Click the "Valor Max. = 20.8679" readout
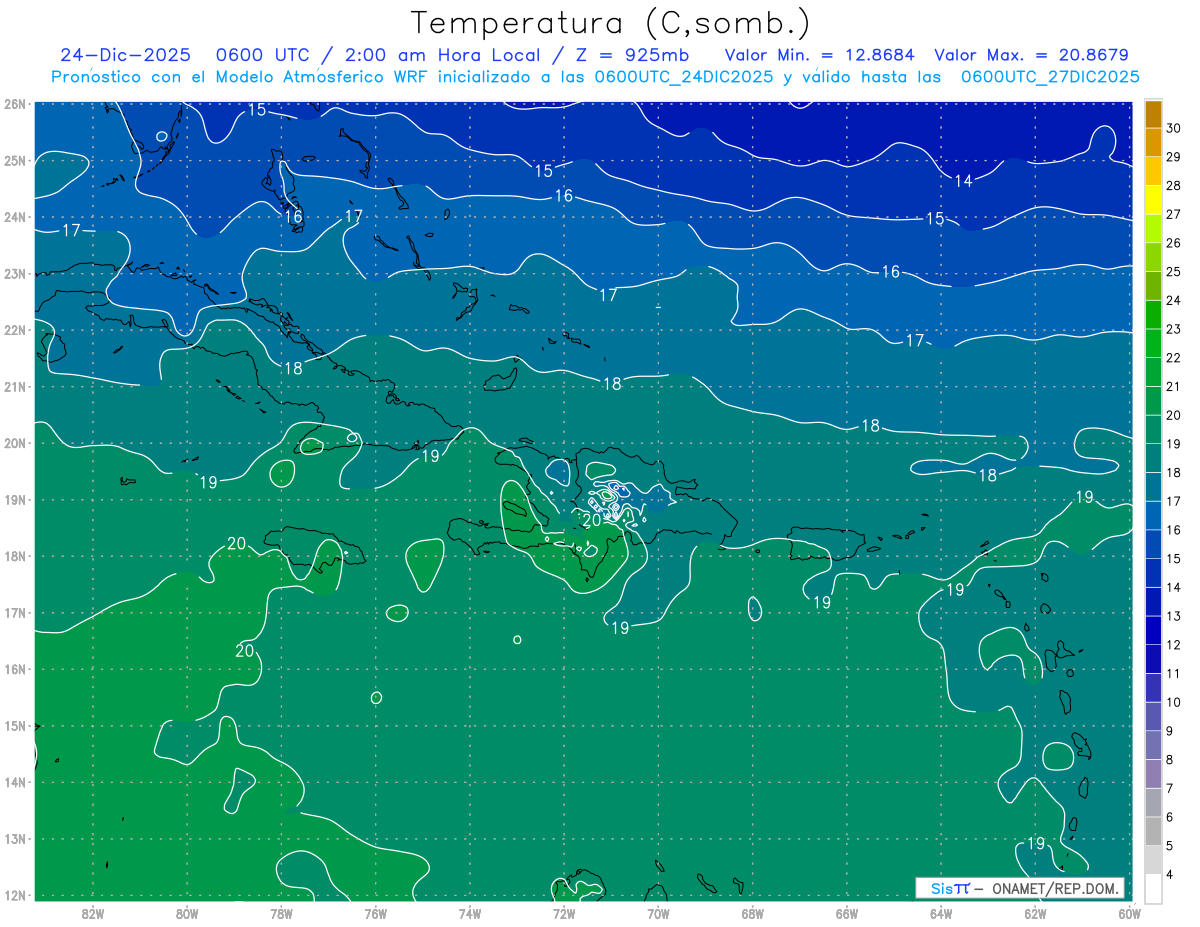 [x=1031, y=55]
